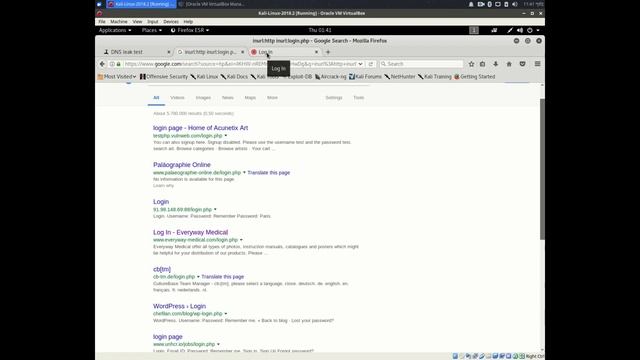
Task: Close the DNS leak test tab
Action: (x=169, y=52)
